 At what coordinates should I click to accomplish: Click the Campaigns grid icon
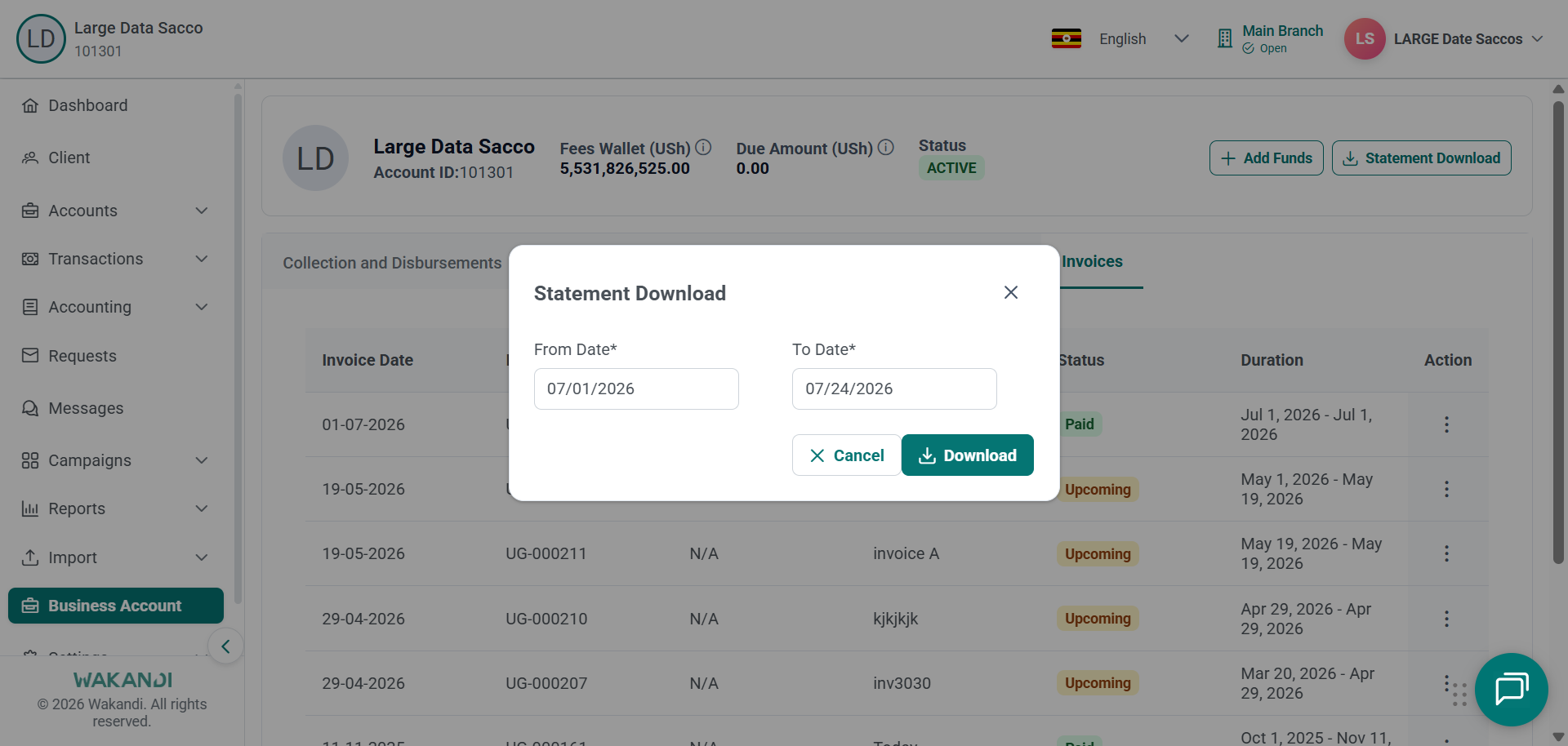click(x=30, y=460)
